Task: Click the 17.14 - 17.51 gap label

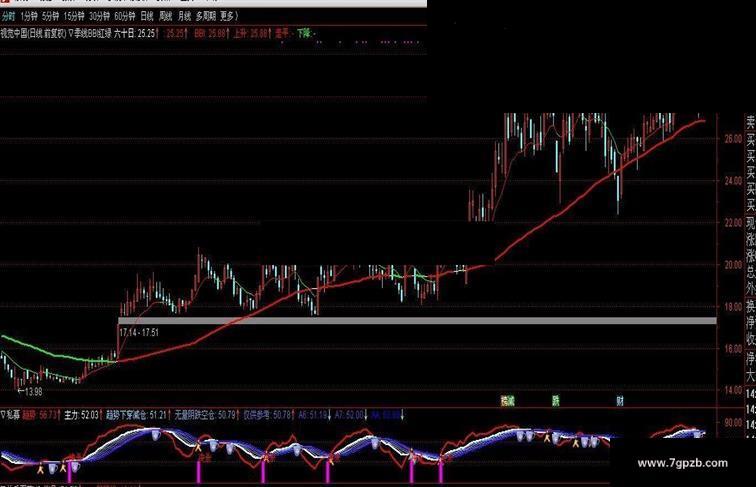Action: pos(139,332)
